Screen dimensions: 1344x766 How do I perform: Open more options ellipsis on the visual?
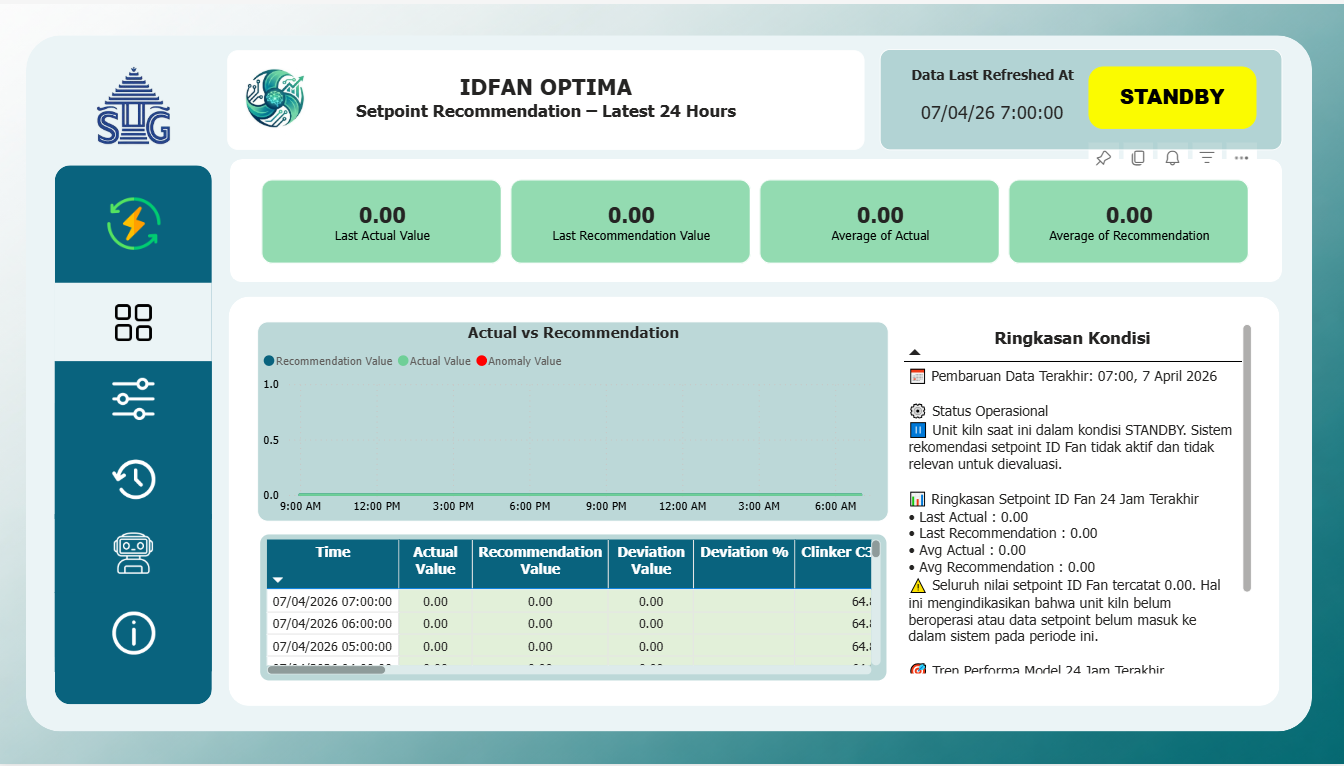1241,158
